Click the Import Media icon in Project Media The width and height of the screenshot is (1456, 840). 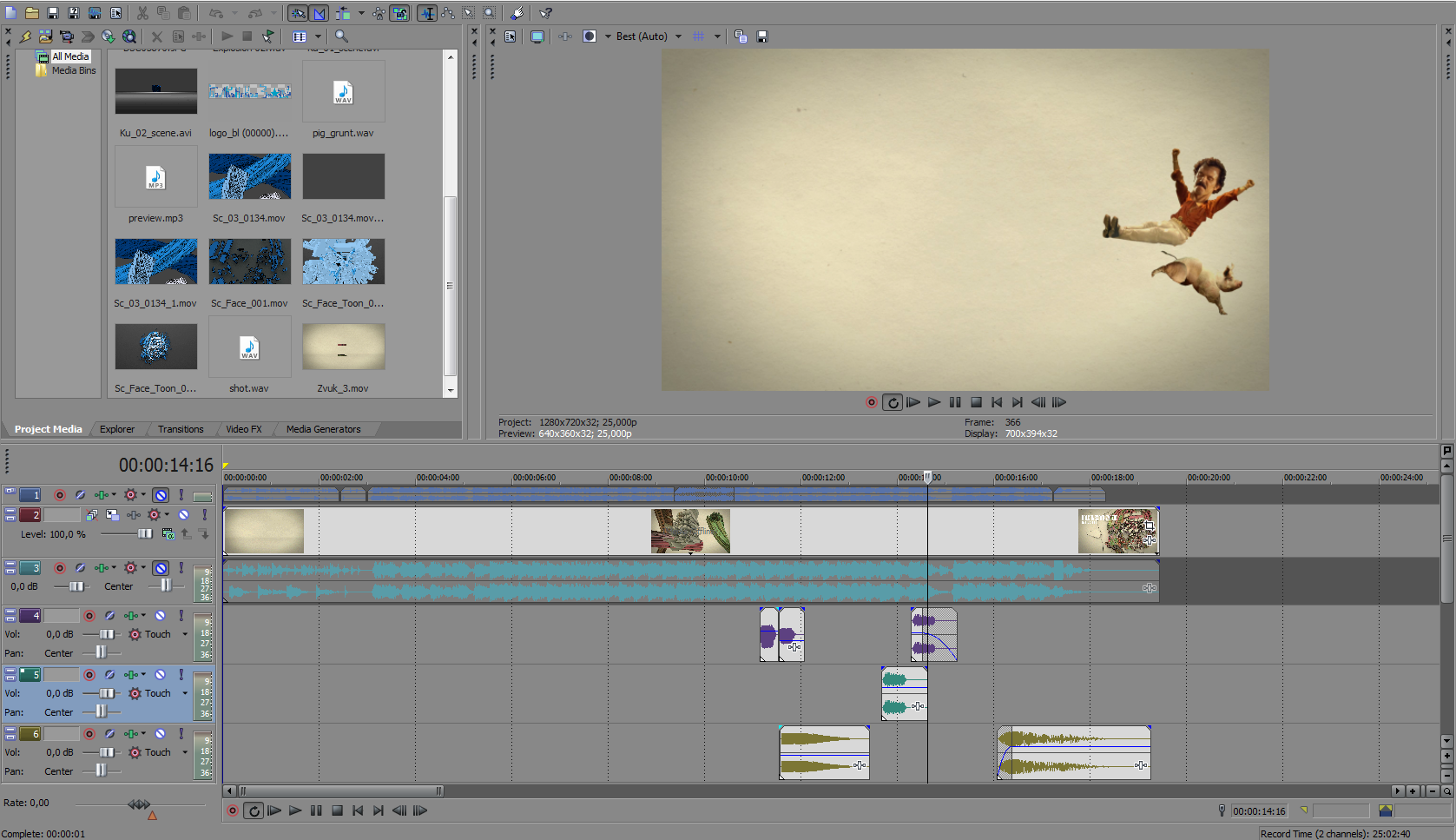(45, 36)
